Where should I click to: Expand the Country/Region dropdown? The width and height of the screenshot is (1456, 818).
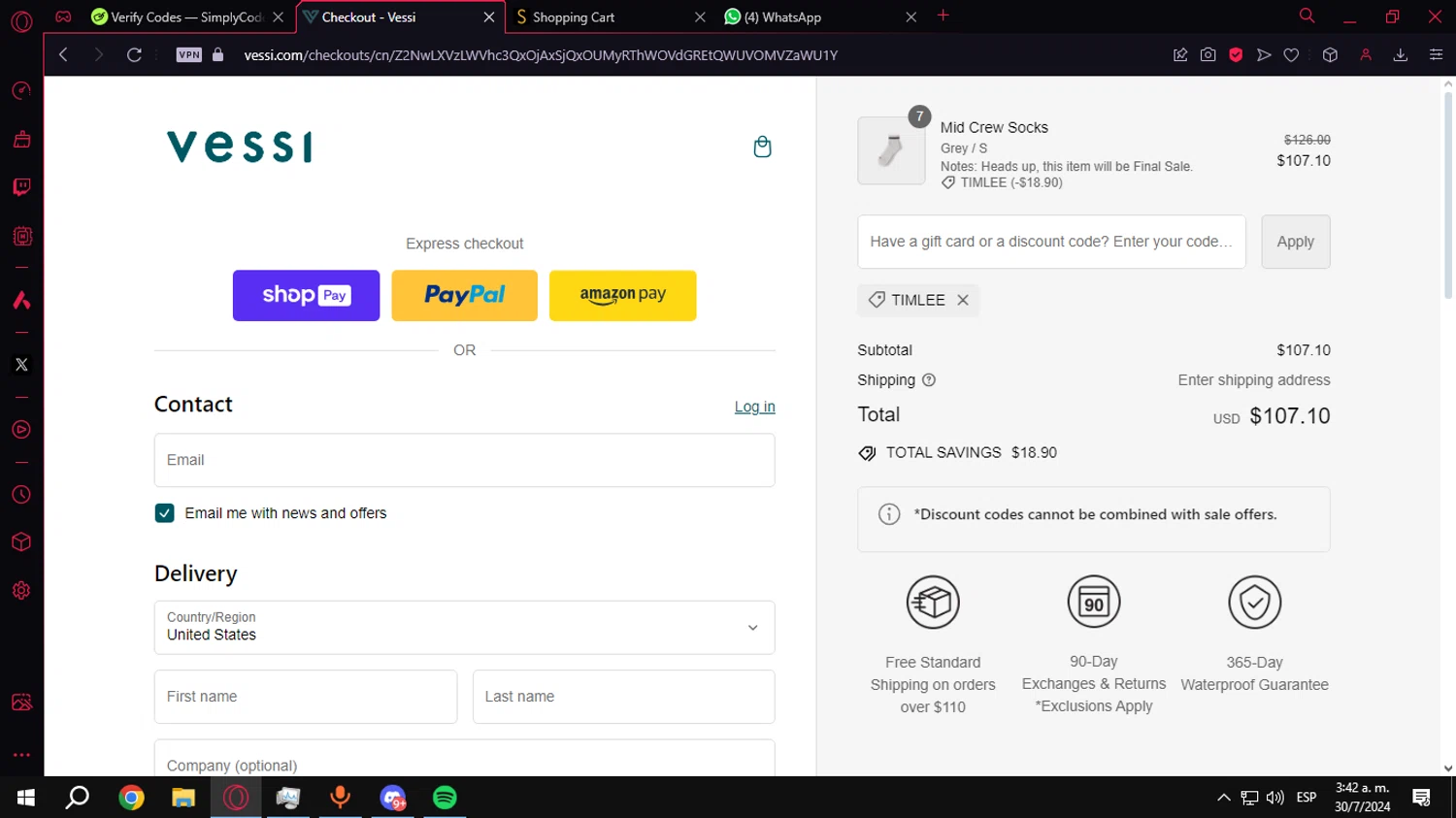pyautogui.click(x=464, y=628)
